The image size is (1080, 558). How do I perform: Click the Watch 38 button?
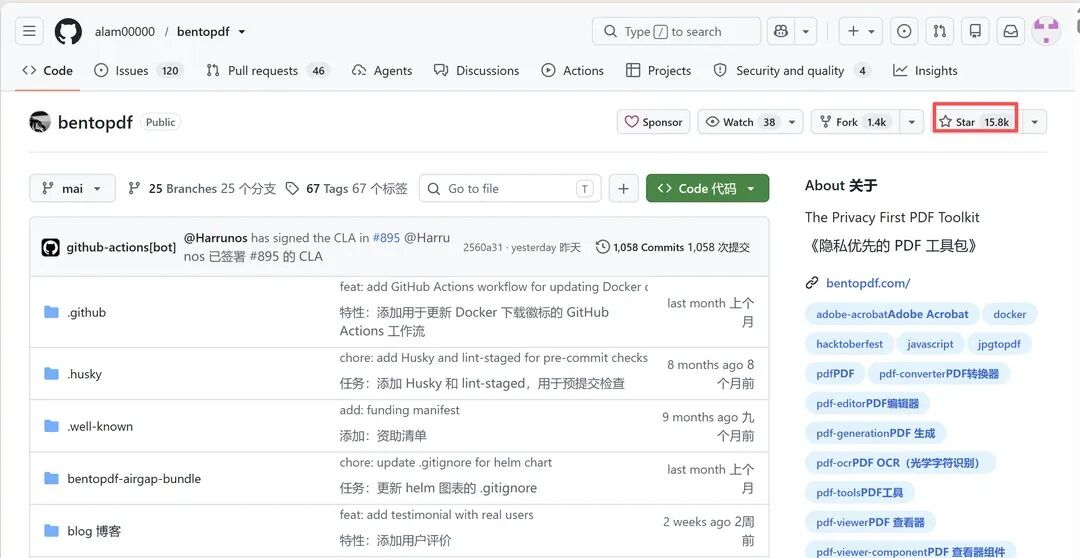pyautogui.click(x=750, y=122)
